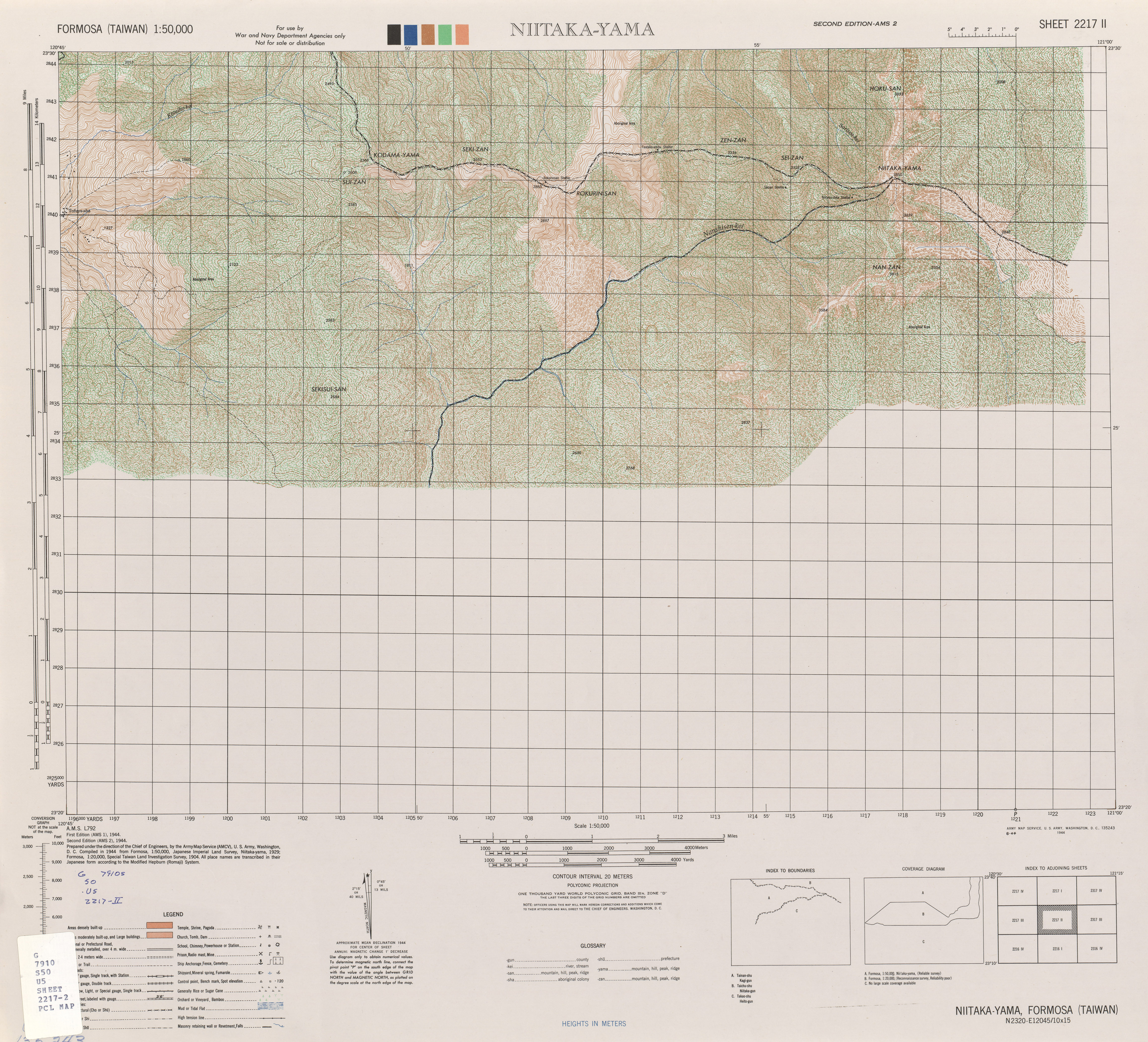Click the Nanshisen-kei river label on map
This screenshot has width=1148, height=1042.
(x=723, y=230)
